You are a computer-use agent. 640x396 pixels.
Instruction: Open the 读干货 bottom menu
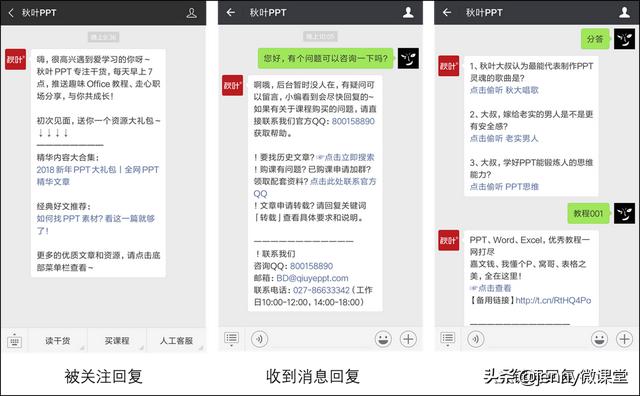(58, 340)
